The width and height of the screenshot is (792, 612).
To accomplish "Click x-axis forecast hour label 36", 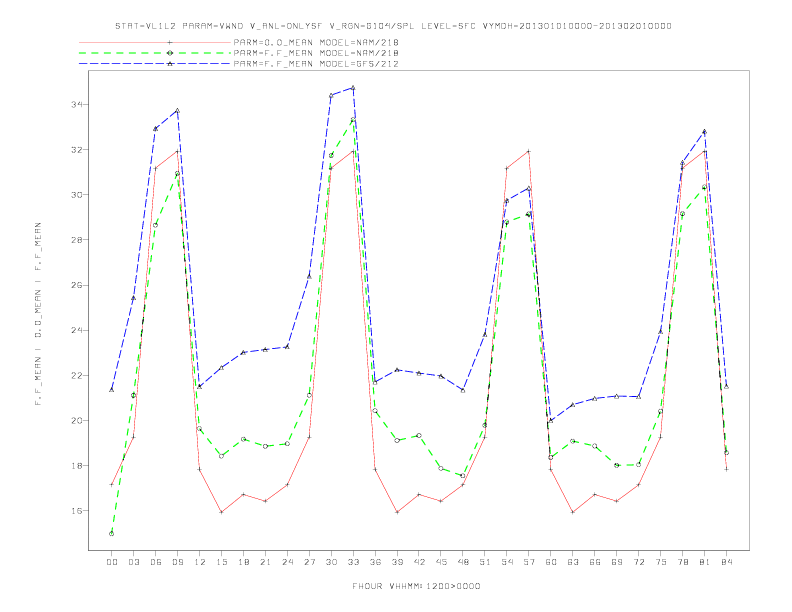I will (x=375, y=562).
